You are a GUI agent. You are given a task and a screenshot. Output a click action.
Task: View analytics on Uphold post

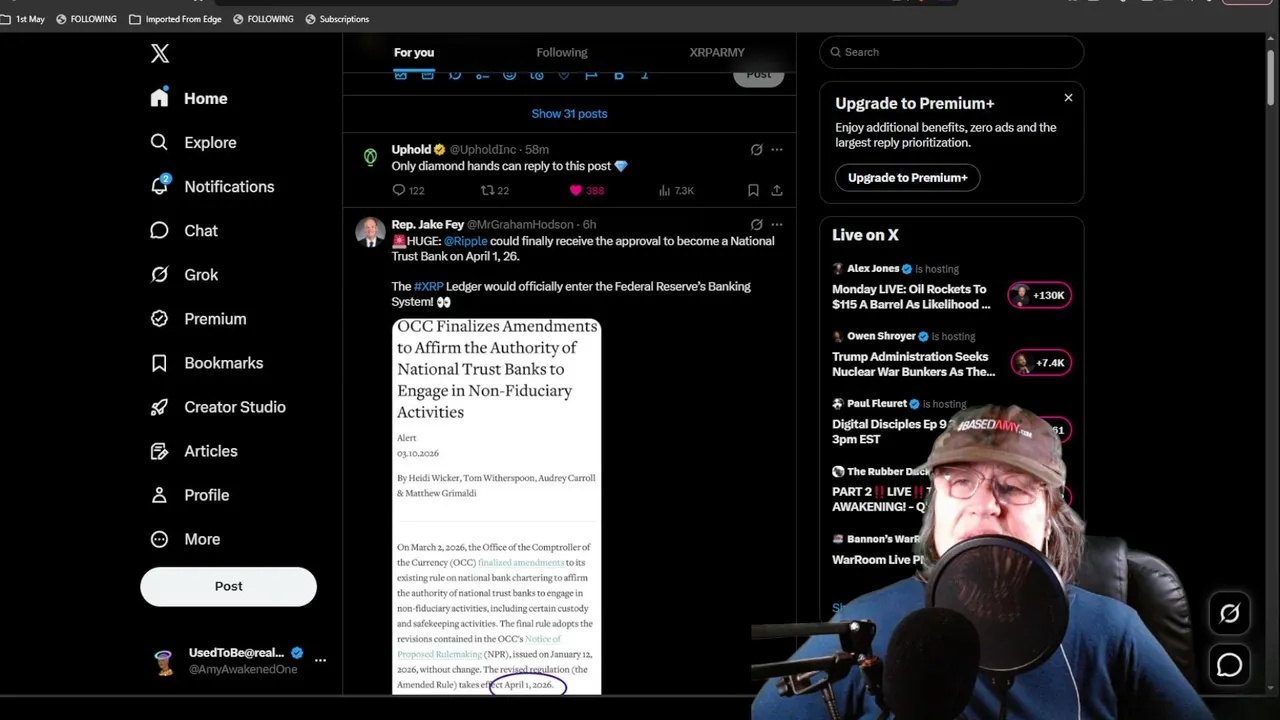coord(664,190)
